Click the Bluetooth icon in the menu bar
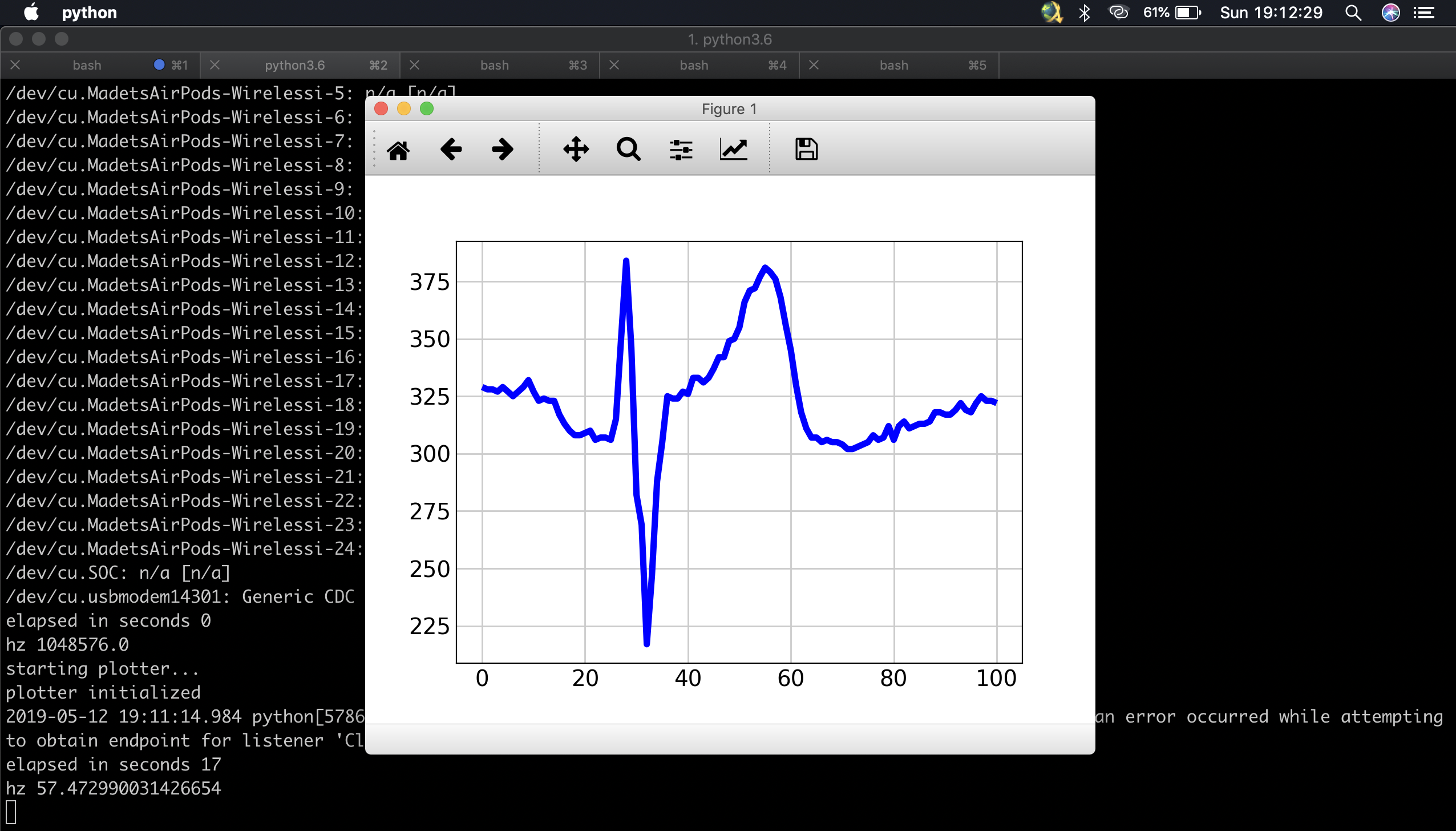The height and width of the screenshot is (831, 1456). 1085,13
